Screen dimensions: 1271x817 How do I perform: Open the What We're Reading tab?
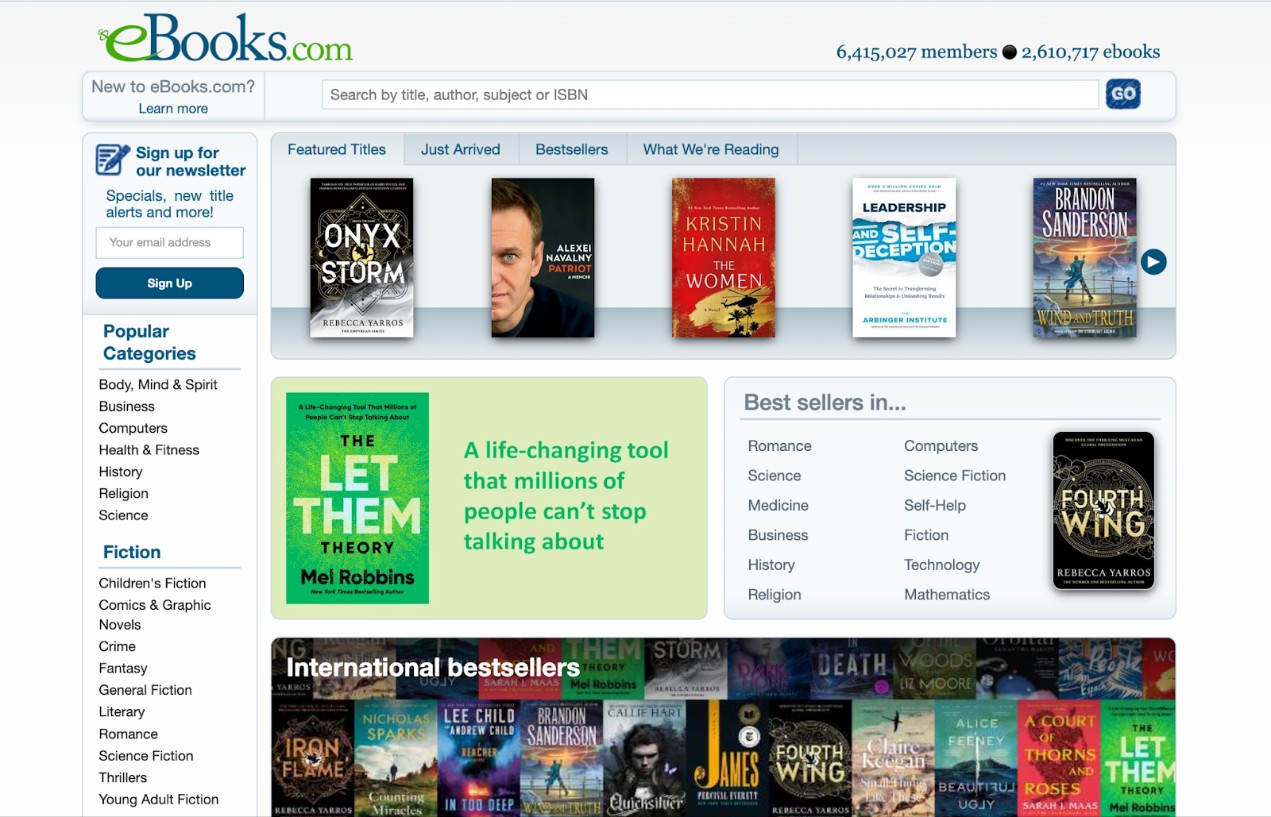(x=711, y=149)
